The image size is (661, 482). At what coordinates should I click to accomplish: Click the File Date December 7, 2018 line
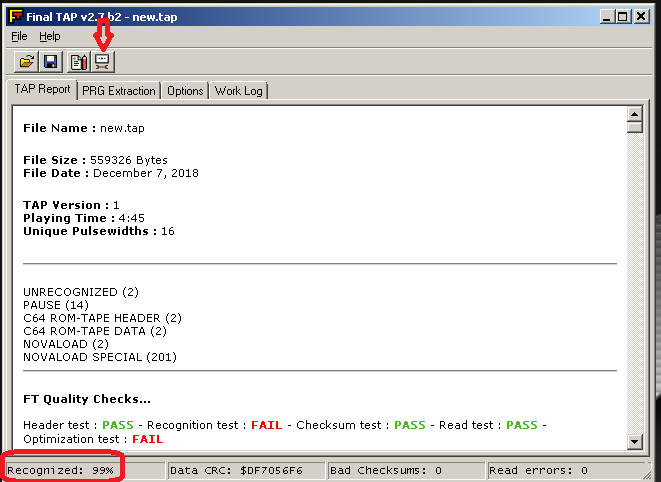click(111, 173)
